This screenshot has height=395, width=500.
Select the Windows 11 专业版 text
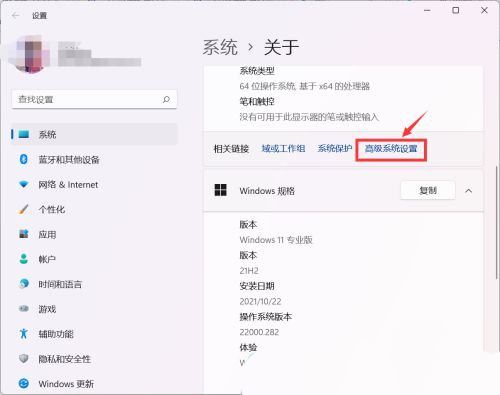click(x=276, y=240)
